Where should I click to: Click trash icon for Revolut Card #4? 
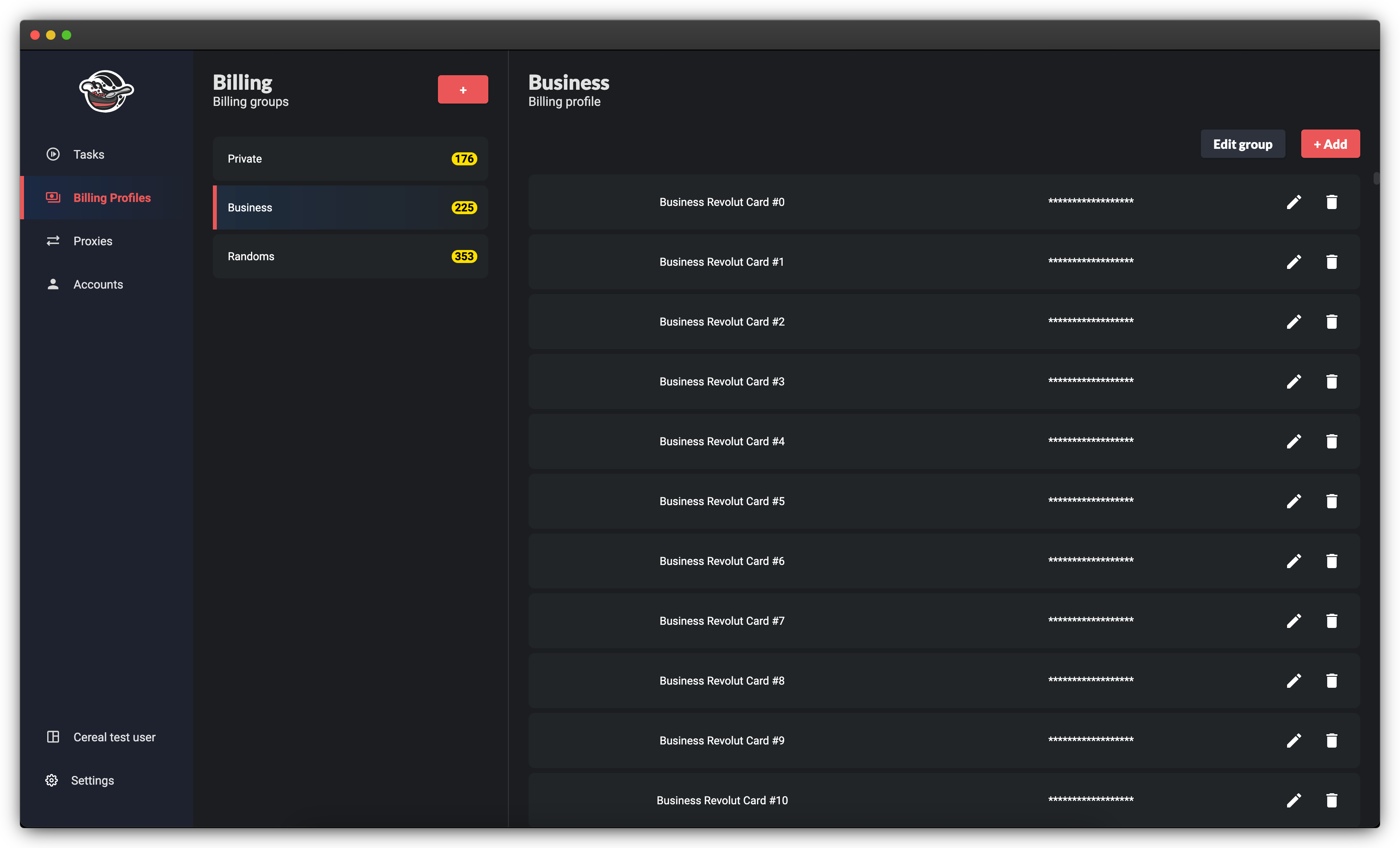[1331, 442]
